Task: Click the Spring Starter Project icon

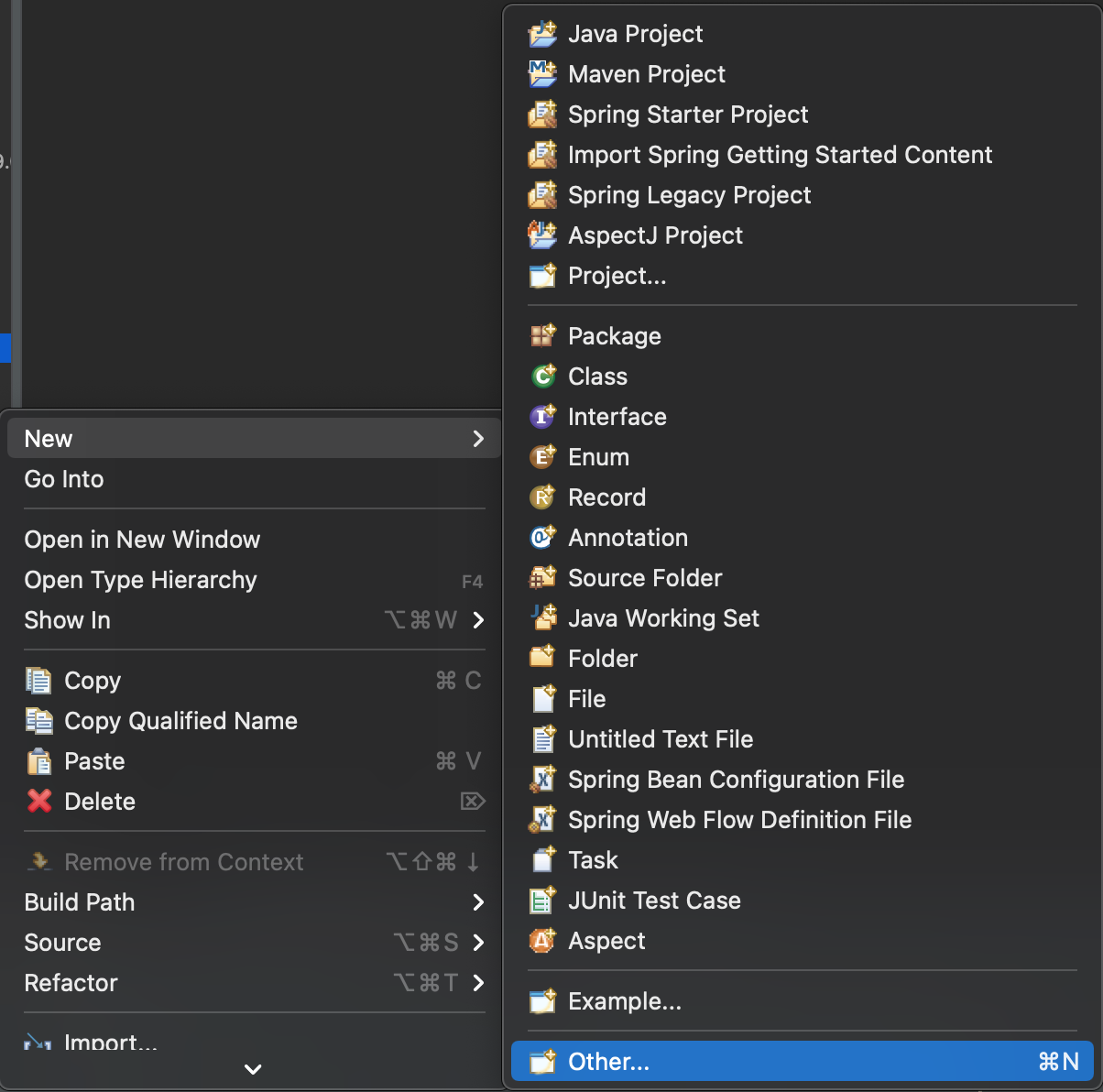Action: pyautogui.click(x=542, y=115)
